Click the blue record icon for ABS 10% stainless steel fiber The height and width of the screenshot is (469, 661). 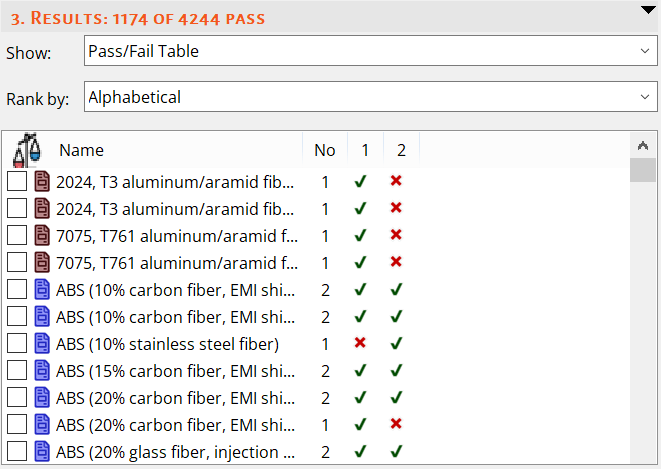click(42, 343)
